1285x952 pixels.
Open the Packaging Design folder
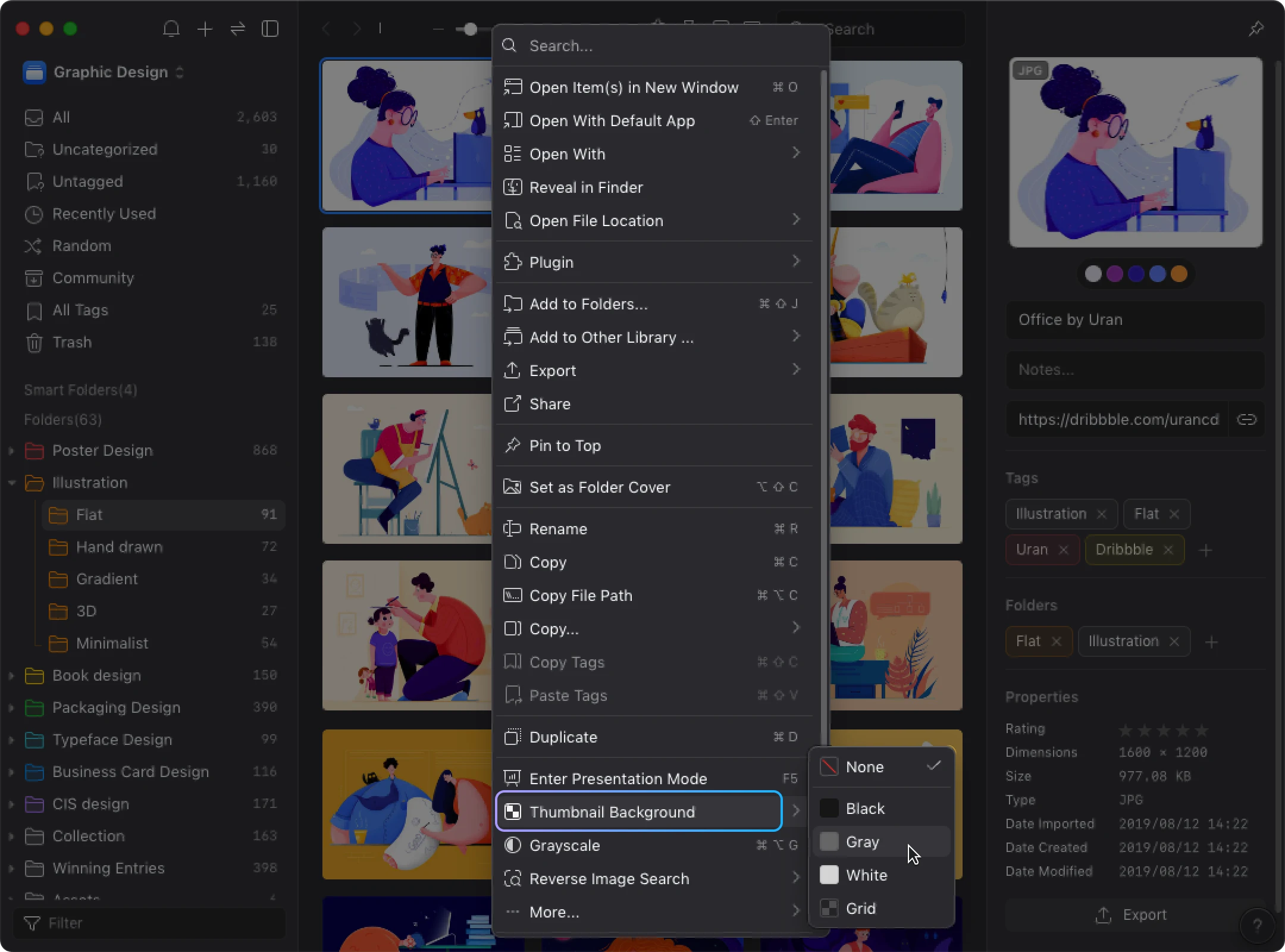(x=149, y=707)
